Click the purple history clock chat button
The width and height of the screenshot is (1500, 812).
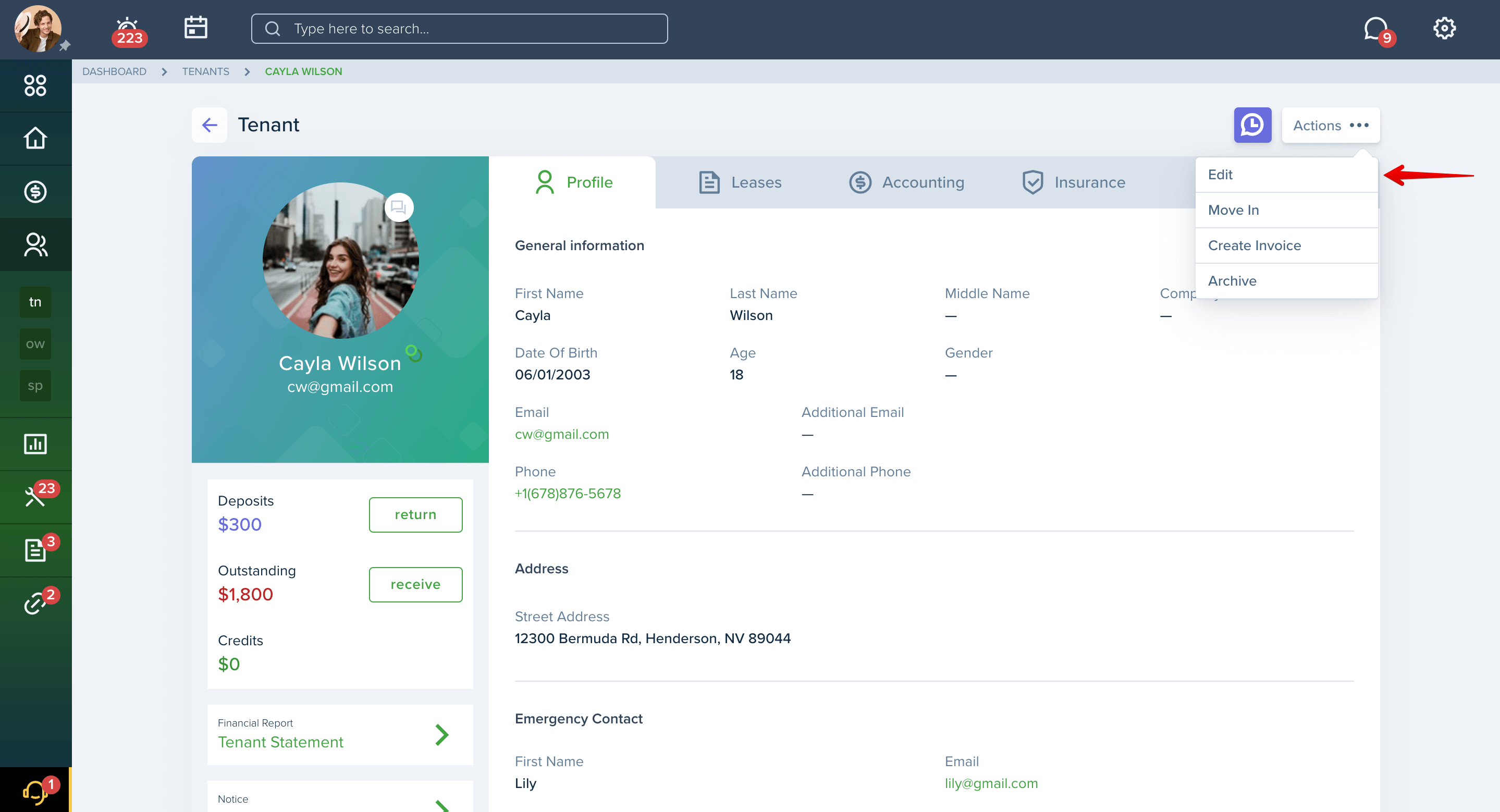click(x=1252, y=125)
